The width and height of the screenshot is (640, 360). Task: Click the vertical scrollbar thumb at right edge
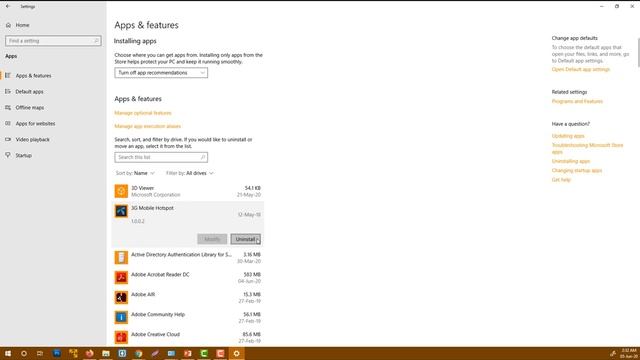click(638, 52)
